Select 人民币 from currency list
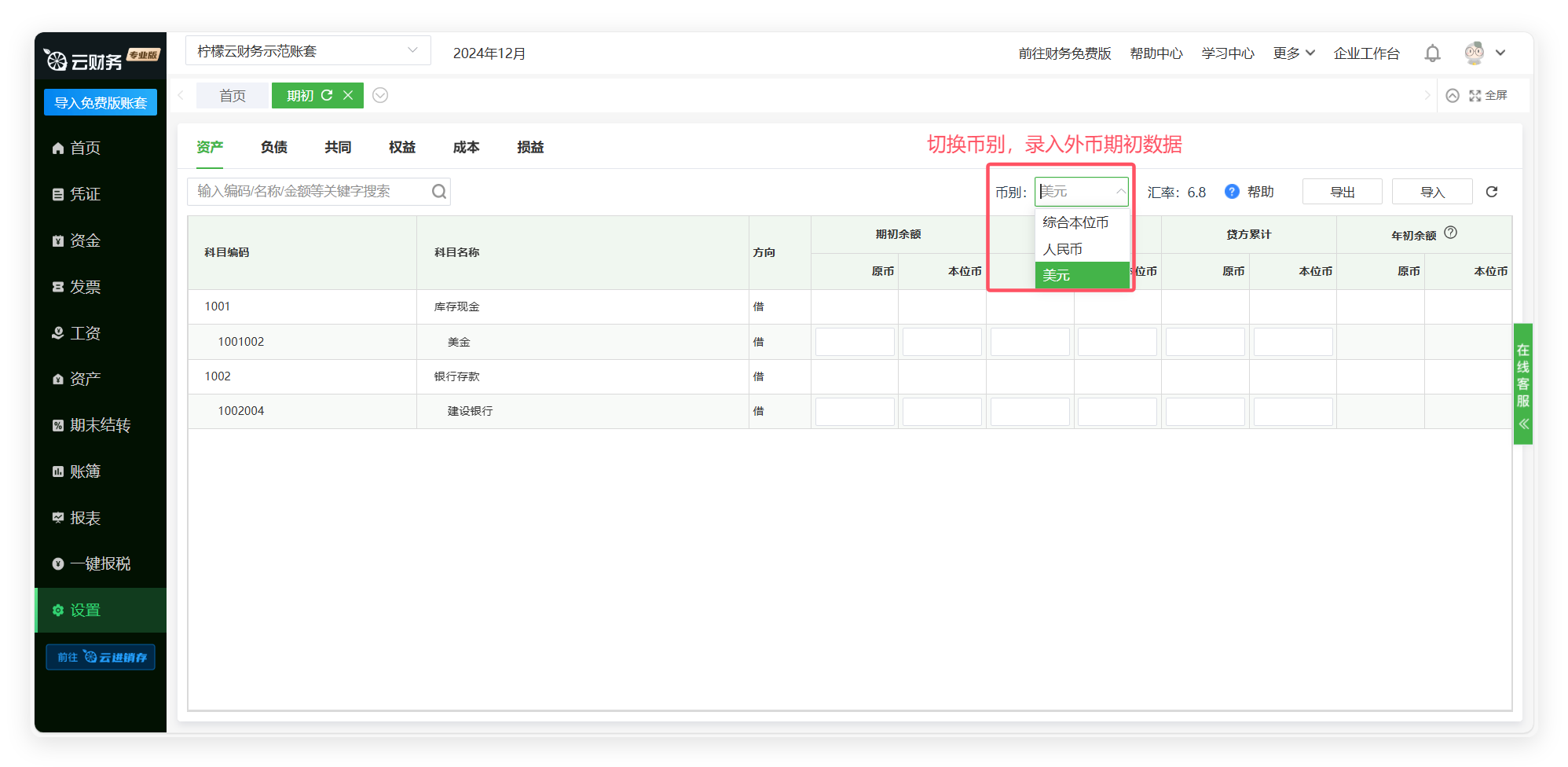Viewport: 1568px width, 767px height. (1063, 249)
